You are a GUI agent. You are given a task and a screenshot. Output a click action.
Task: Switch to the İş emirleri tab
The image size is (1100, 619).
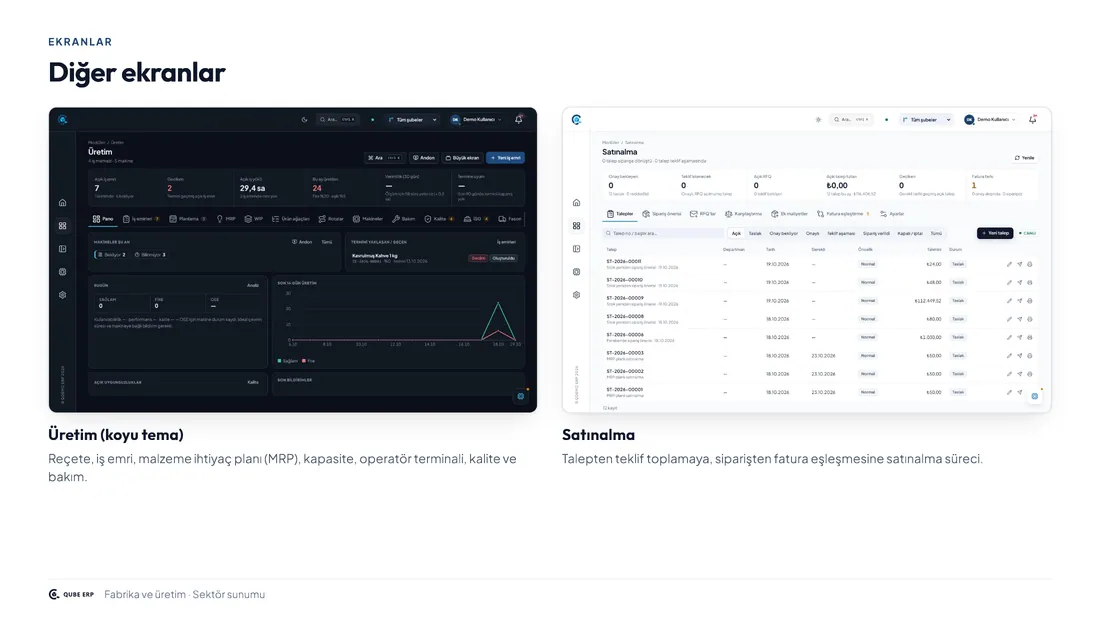coord(141,219)
